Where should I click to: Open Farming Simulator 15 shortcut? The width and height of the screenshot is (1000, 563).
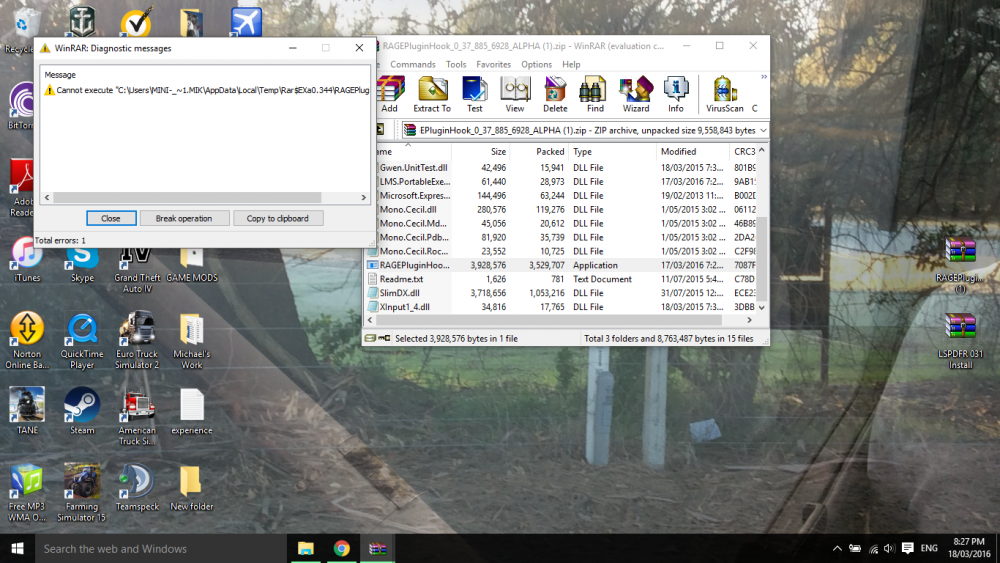tap(82, 493)
